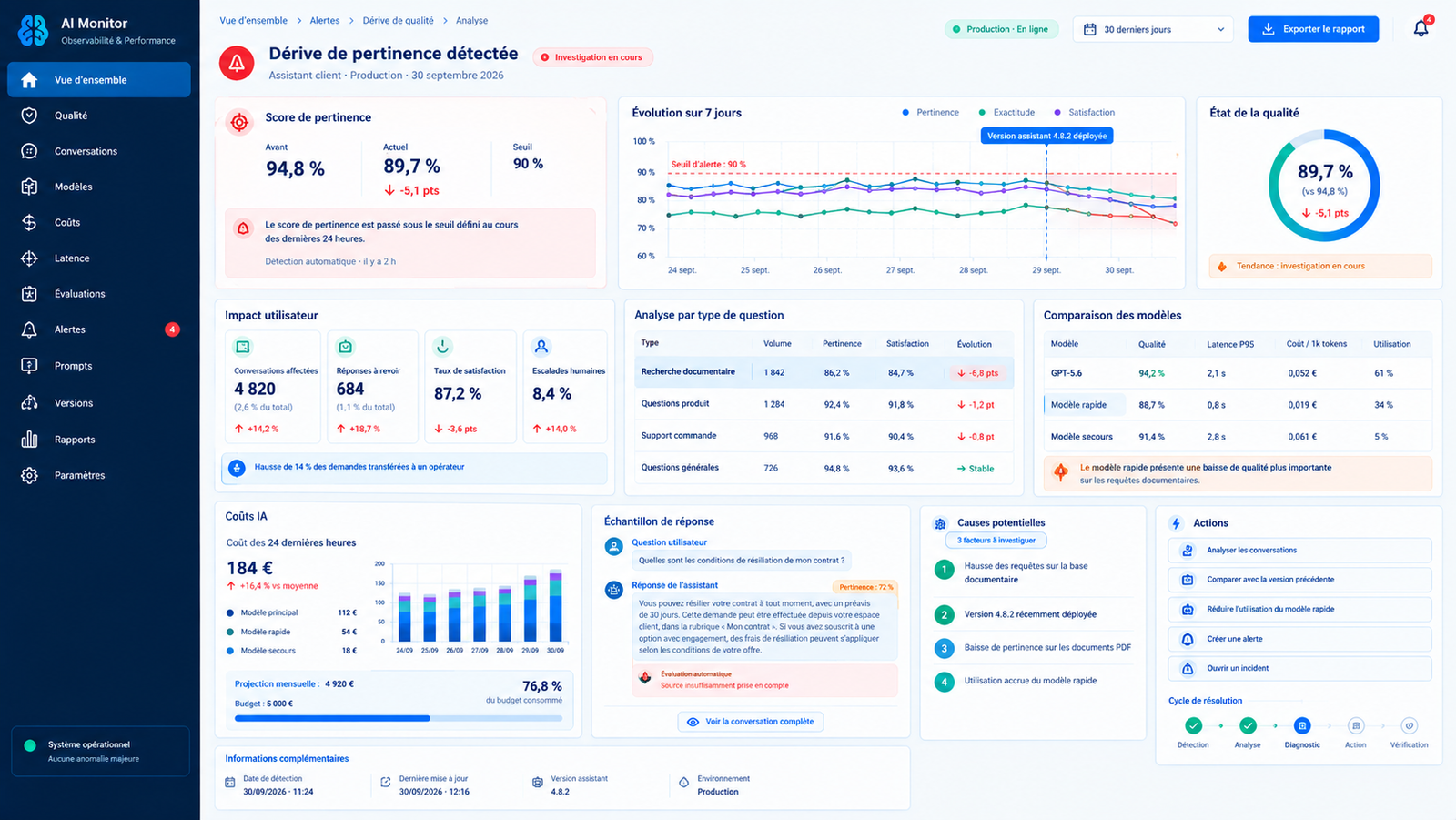Click the Escalades humaines person icon
1456x820 pixels.
tap(541, 347)
